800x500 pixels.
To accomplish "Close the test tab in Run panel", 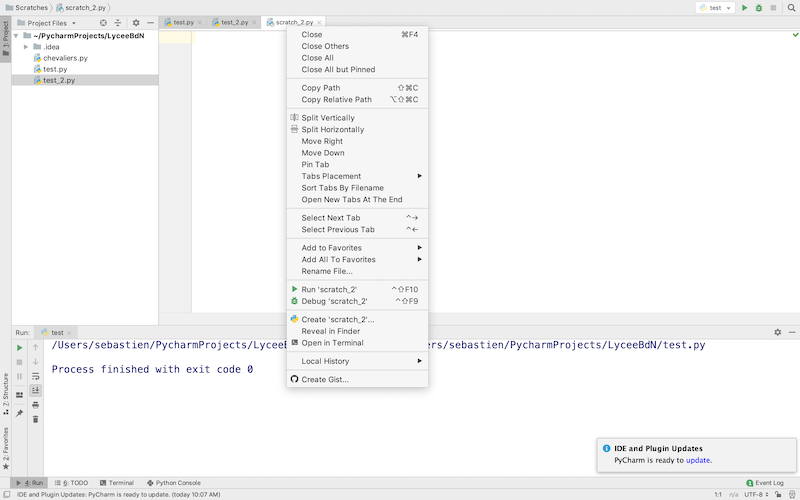I will [x=69, y=333].
